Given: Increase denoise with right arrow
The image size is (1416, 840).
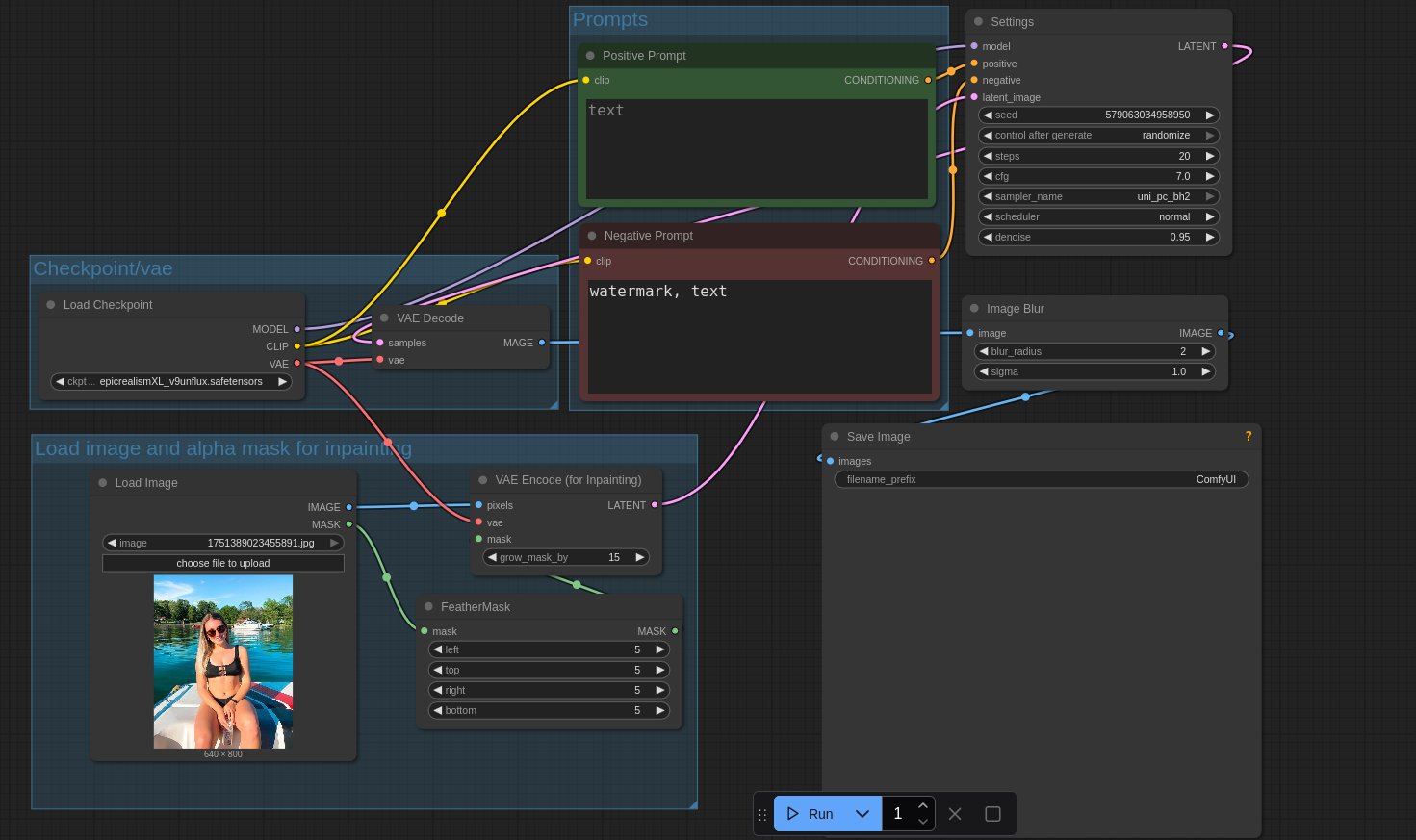Looking at the screenshot, I should coord(1210,237).
